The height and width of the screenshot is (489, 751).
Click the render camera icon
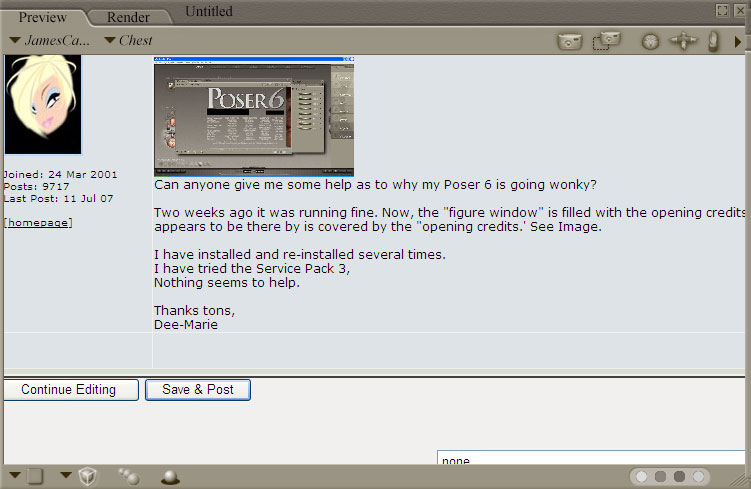coord(569,41)
